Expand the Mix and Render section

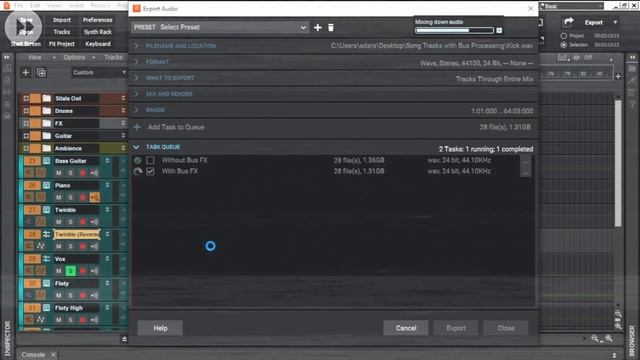pyautogui.click(x=136, y=94)
